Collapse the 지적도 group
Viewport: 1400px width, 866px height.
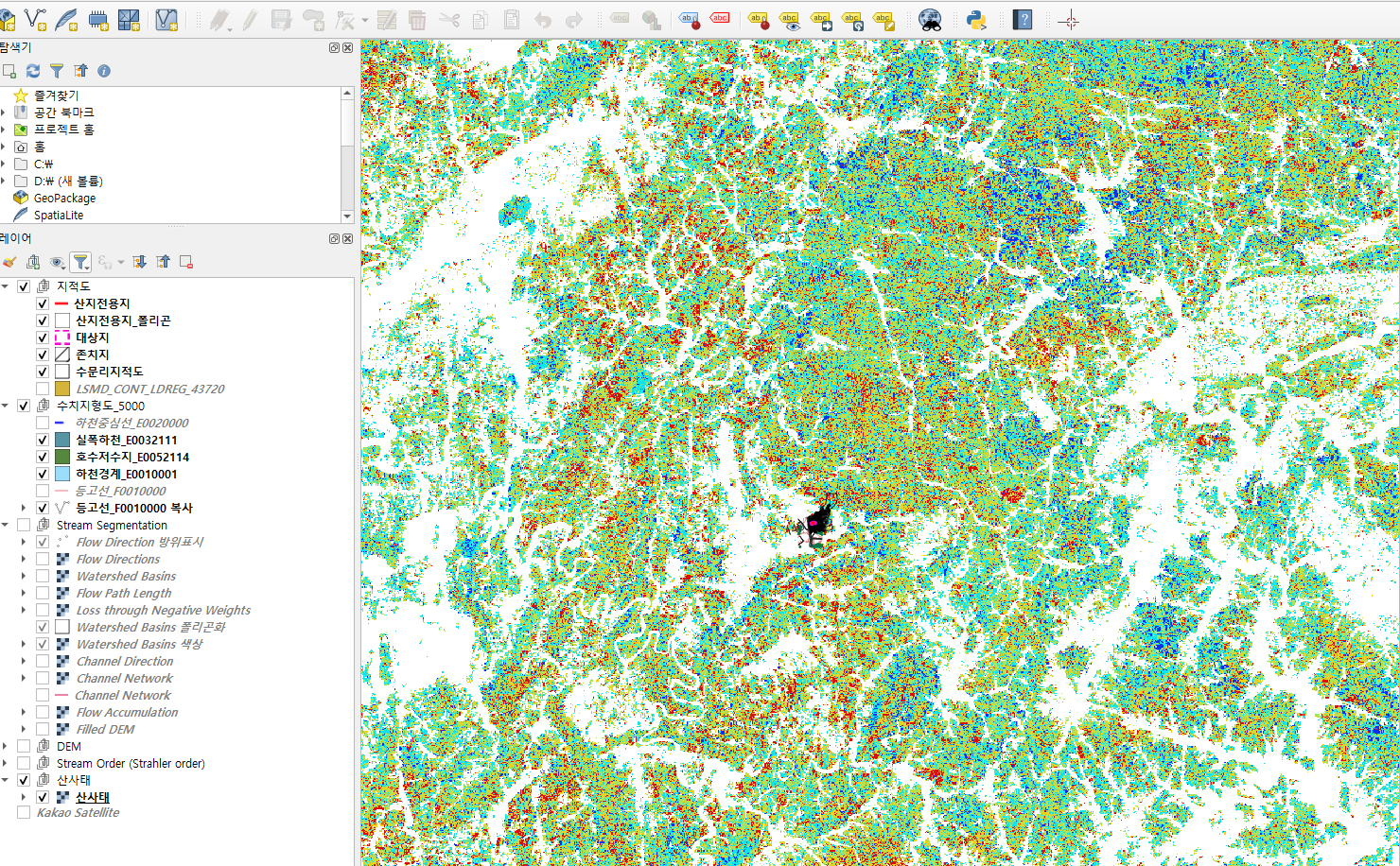pyautogui.click(x=6, y=286)
